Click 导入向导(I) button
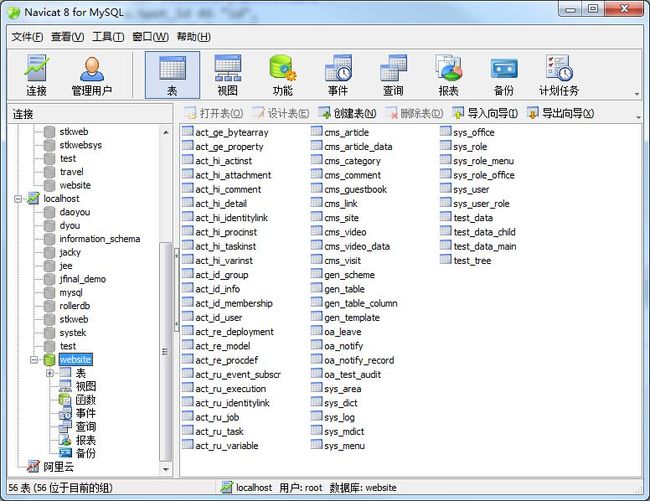The height and width of the screenshot is (501, 650). (x=485, y=113)
